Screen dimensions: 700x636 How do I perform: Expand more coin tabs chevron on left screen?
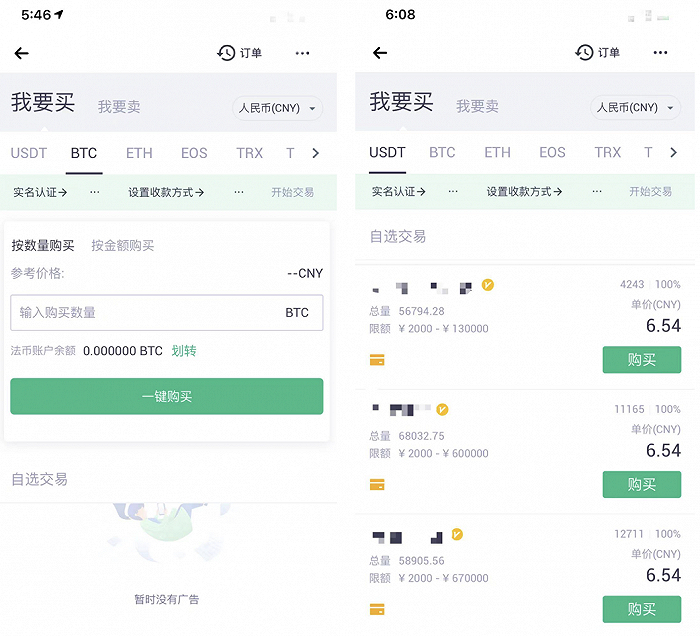pos(316,154)
